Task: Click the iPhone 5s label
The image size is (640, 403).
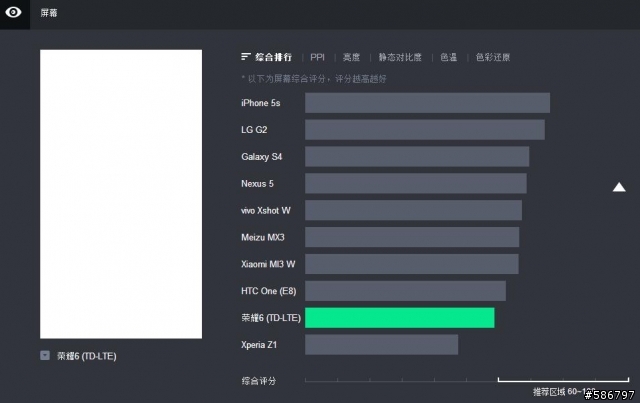Action: pos(260,103)
